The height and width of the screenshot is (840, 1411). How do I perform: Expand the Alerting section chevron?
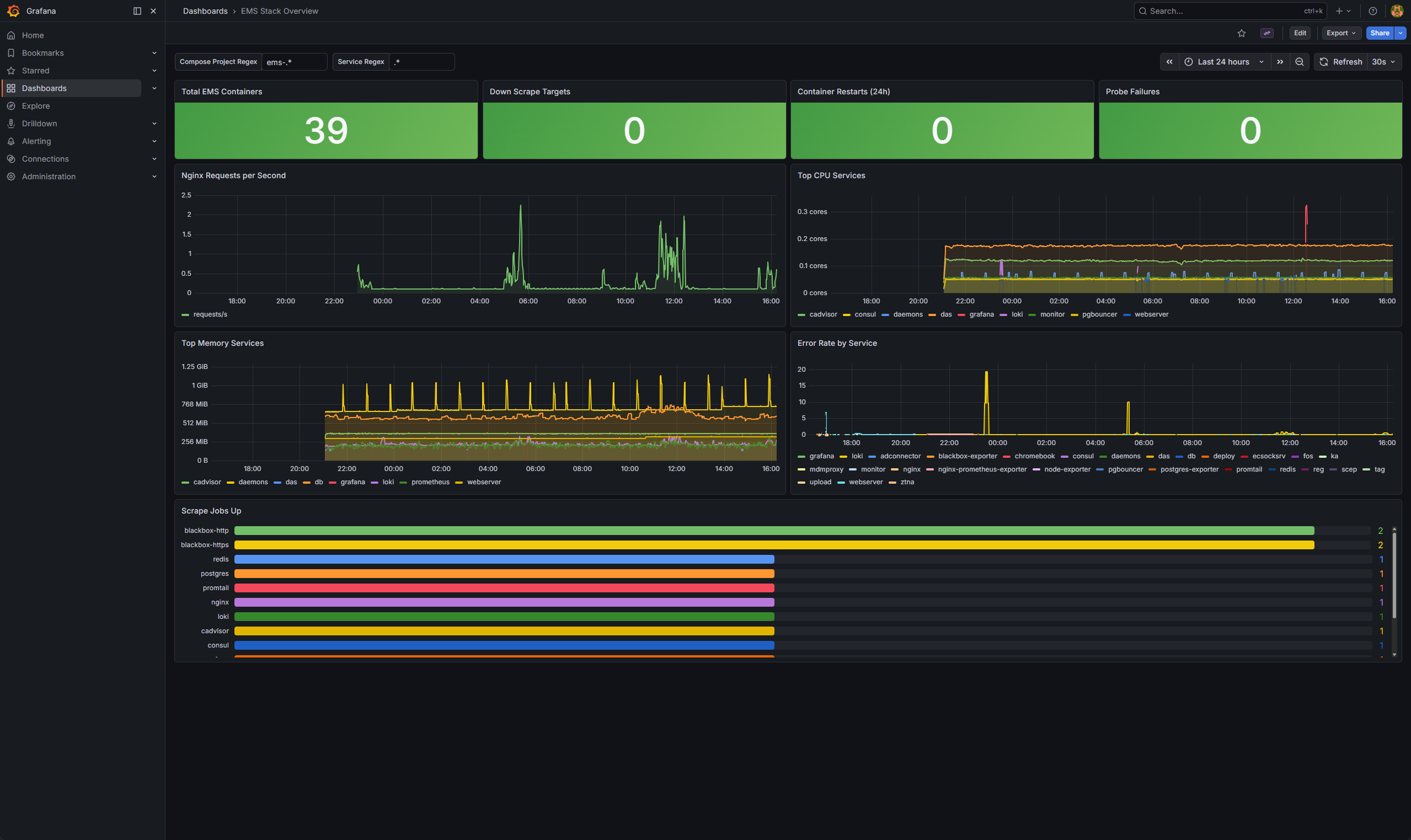154,141
